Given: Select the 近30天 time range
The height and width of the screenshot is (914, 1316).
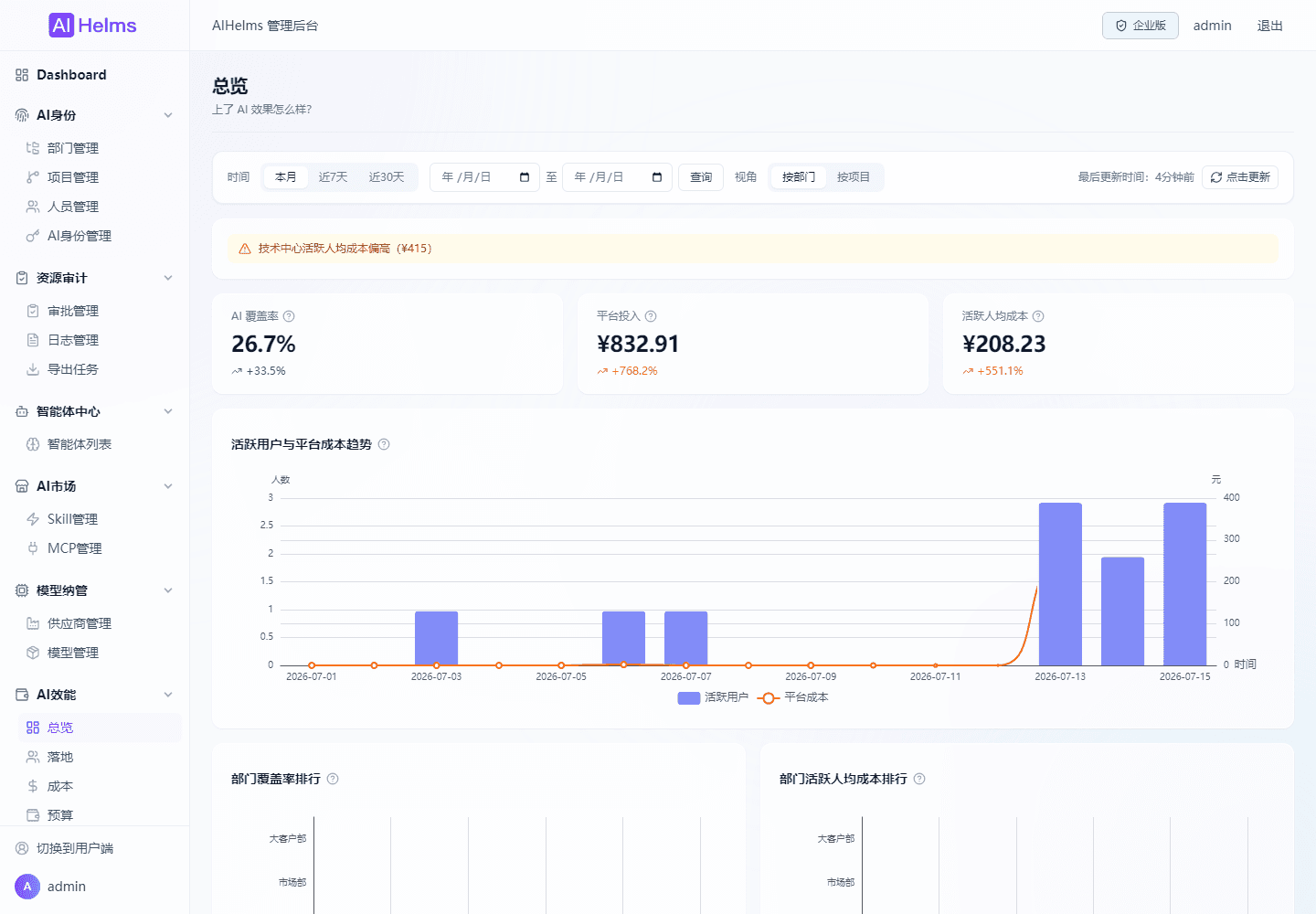Looking at the screenshot, I should [387, 177].
